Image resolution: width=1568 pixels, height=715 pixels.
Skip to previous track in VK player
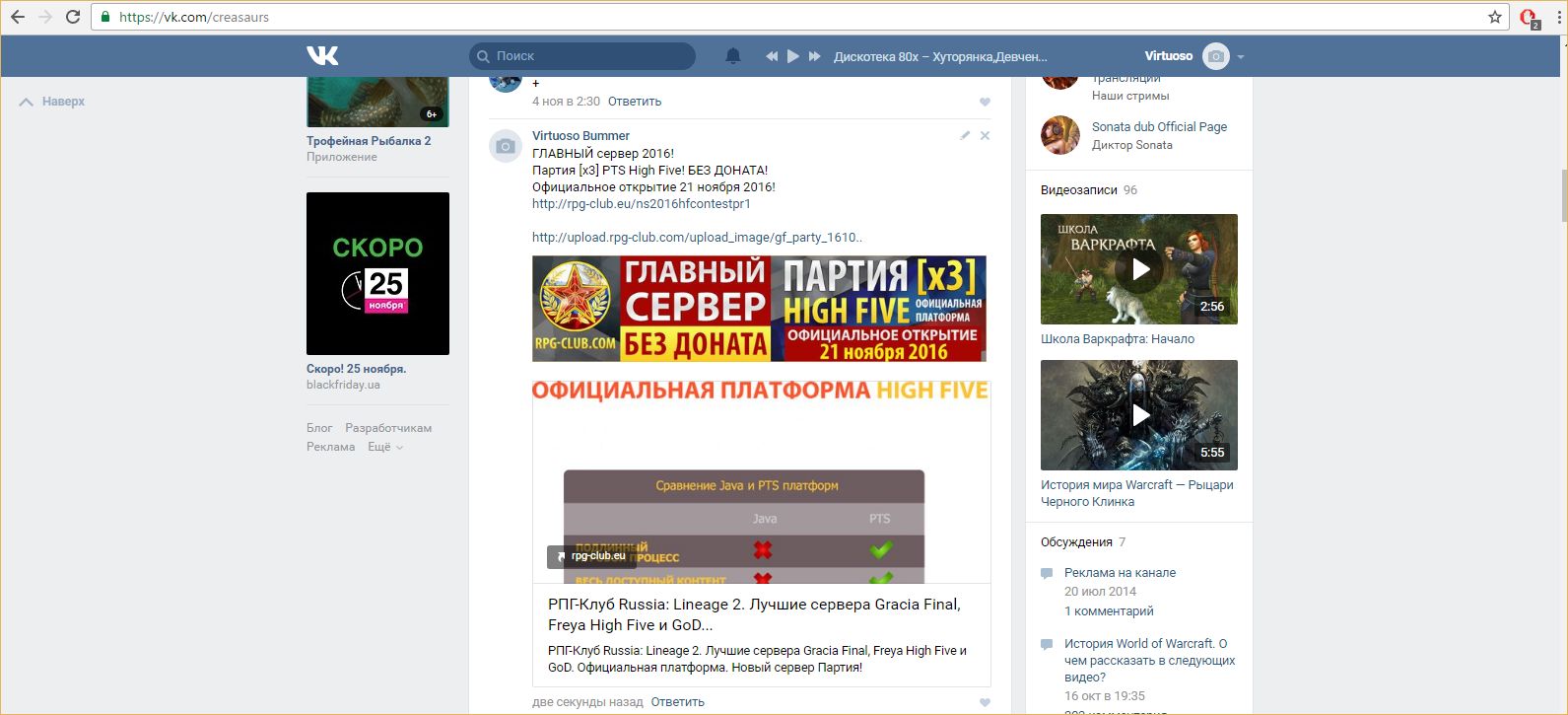772,56
